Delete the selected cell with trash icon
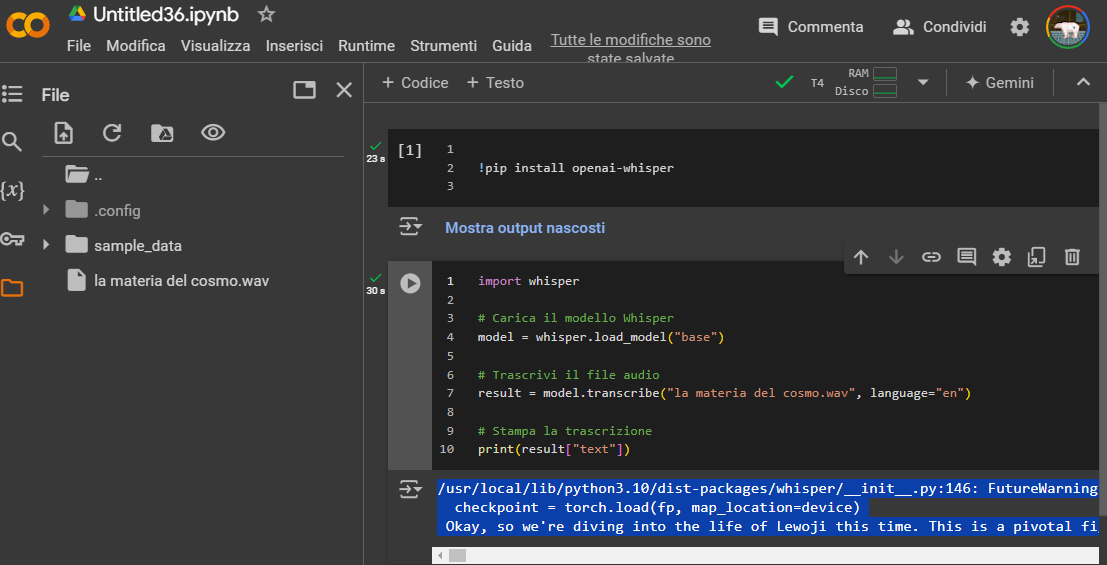1107x565 pixels. 1072,257
